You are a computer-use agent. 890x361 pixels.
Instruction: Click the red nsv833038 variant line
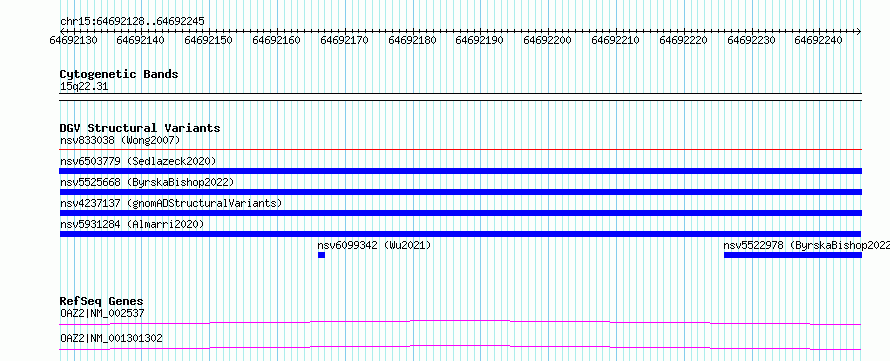click(x=460, y=150)
